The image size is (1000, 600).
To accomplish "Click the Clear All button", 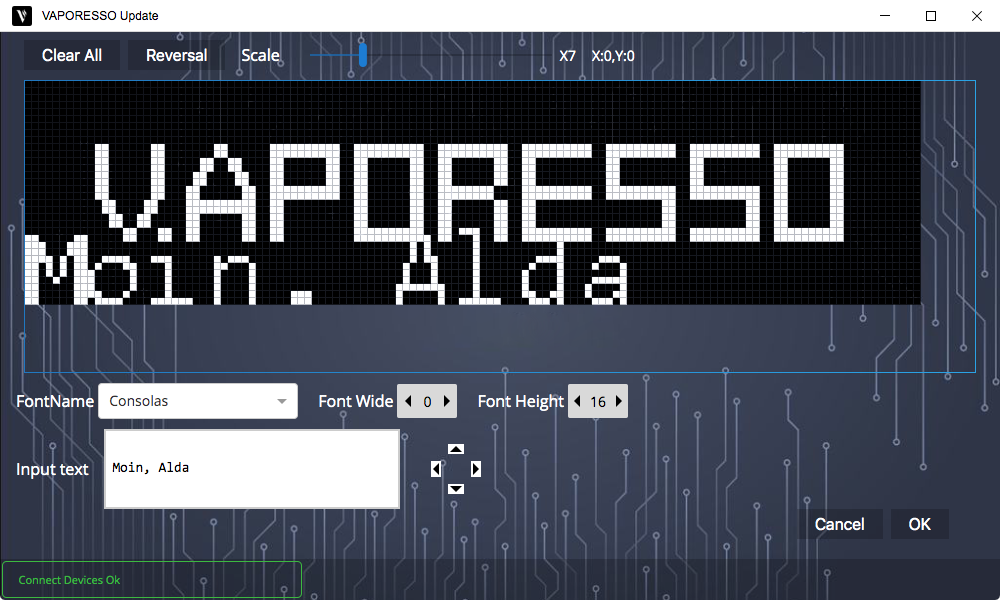I will click(71, 55).
